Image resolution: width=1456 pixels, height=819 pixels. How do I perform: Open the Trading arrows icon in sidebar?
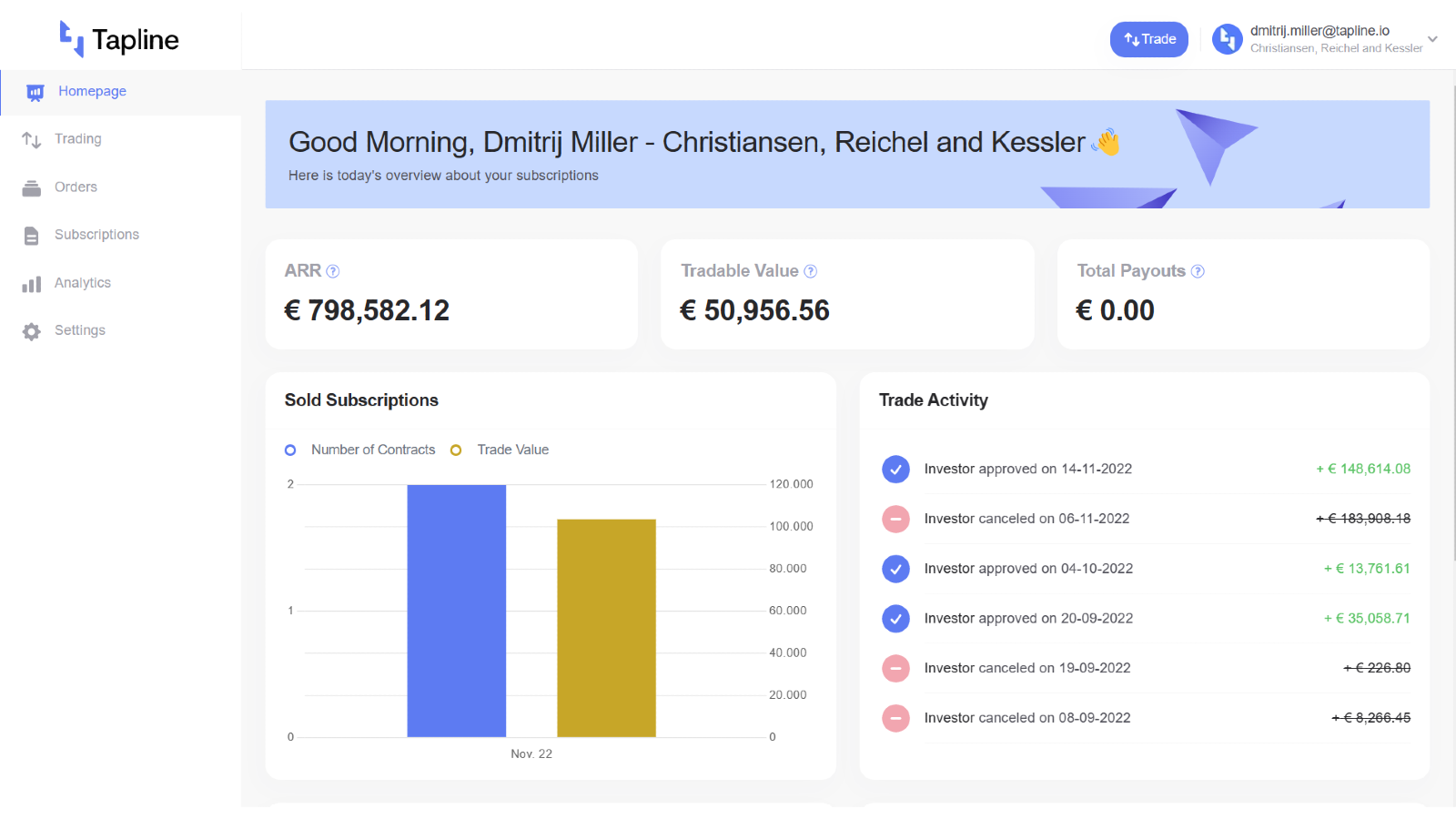pyautogui.click(x=32, y=140)
